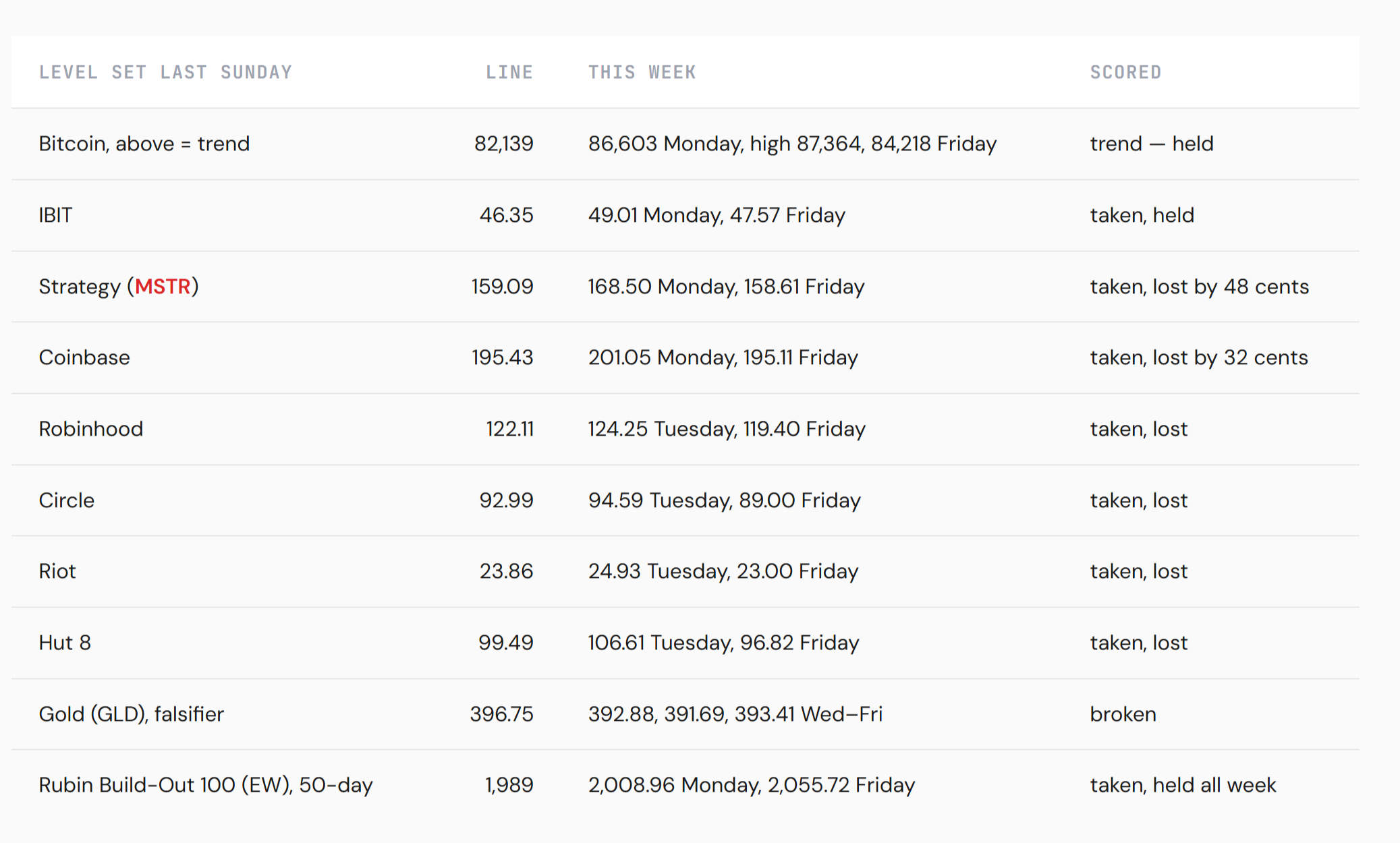Select the Circle row label
The width and height of the screenshot is (1400, 843).
67,500
